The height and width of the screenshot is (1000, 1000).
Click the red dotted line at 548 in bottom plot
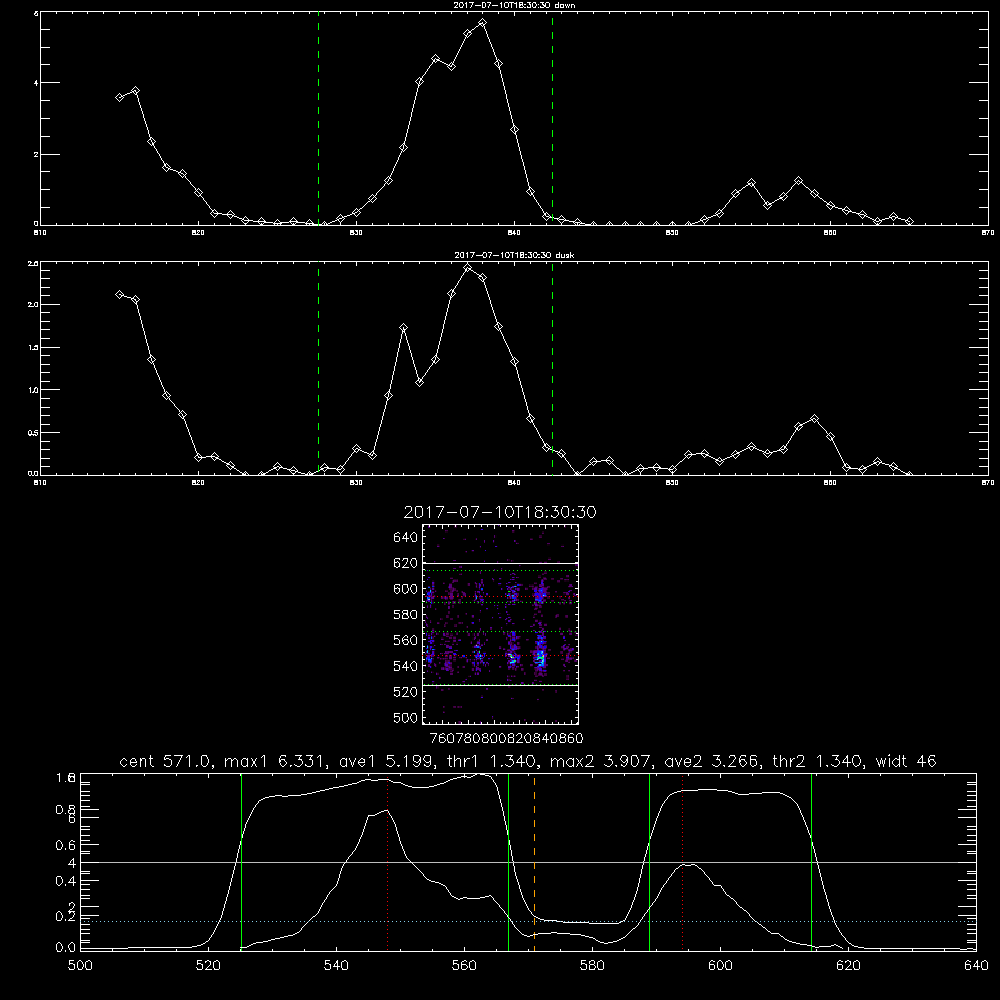388,861
